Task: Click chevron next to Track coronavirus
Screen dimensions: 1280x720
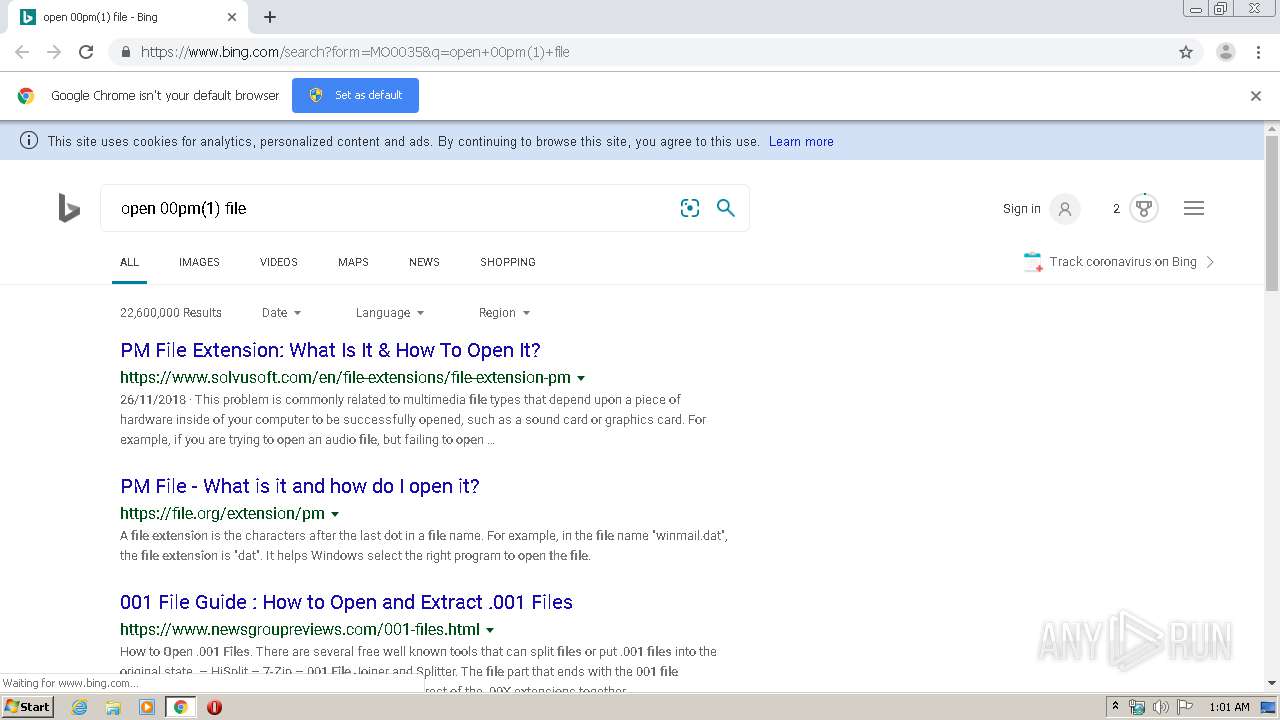Action: [1210, 262]
